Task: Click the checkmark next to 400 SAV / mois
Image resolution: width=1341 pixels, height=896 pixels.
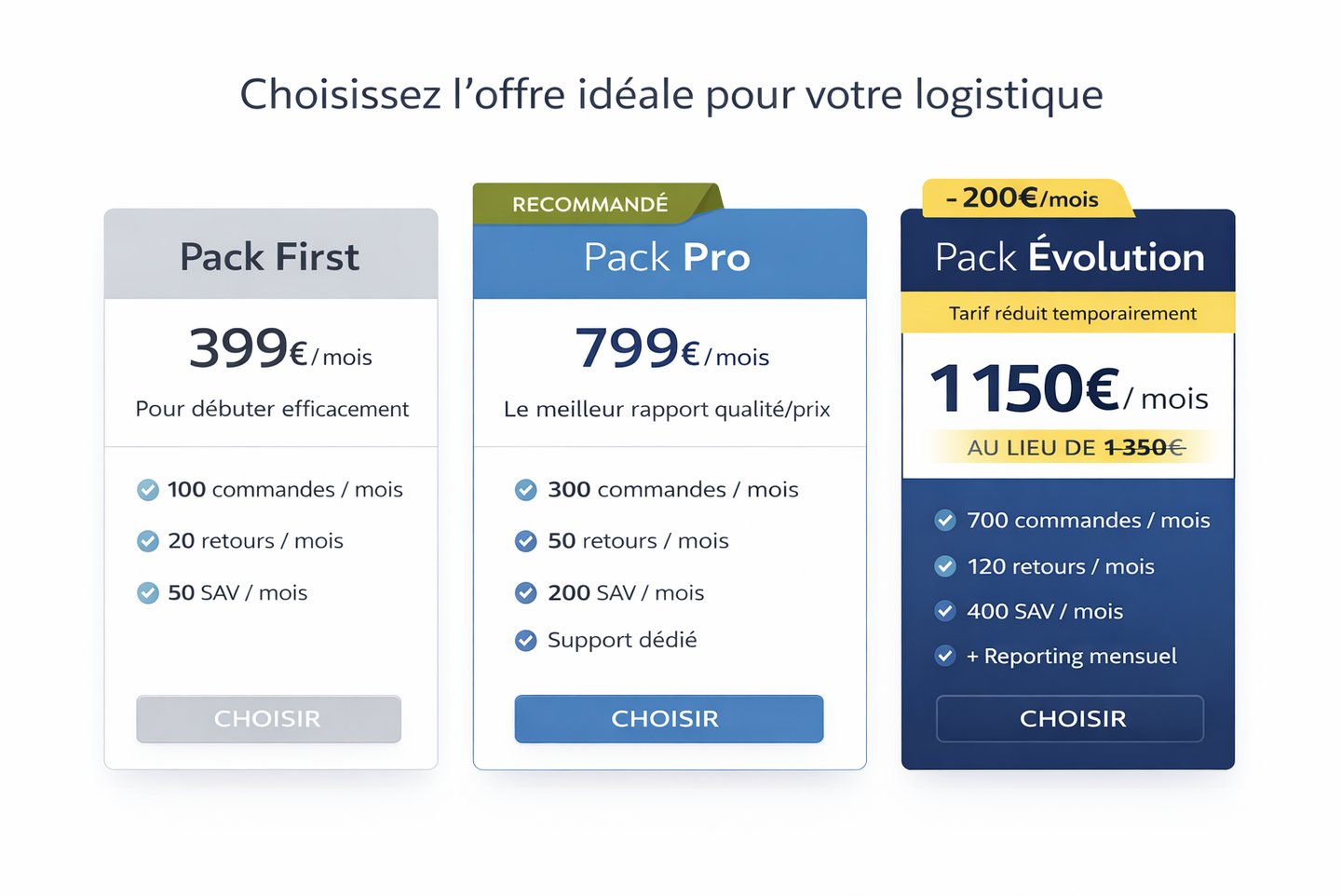Action: coord(945,611)
